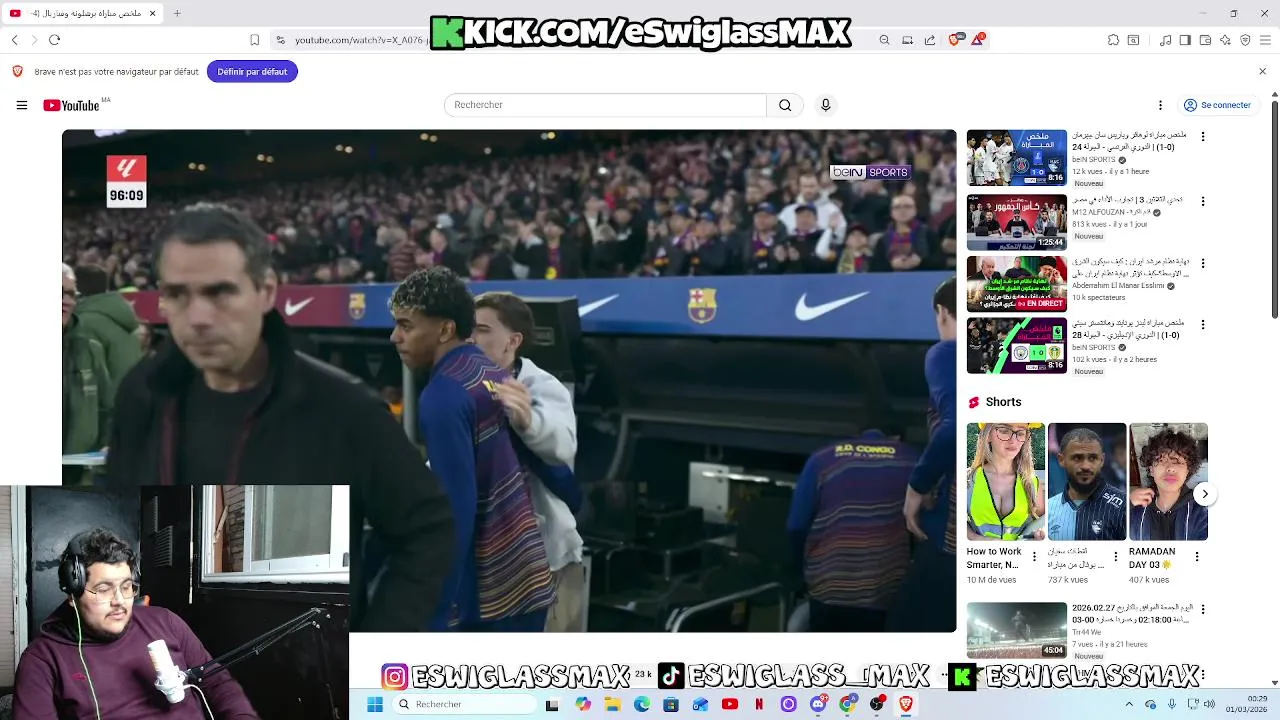The height and width of the screenshot is (720, 1280).
Task: Click the main video player
Action: click(x=509, y=381)
